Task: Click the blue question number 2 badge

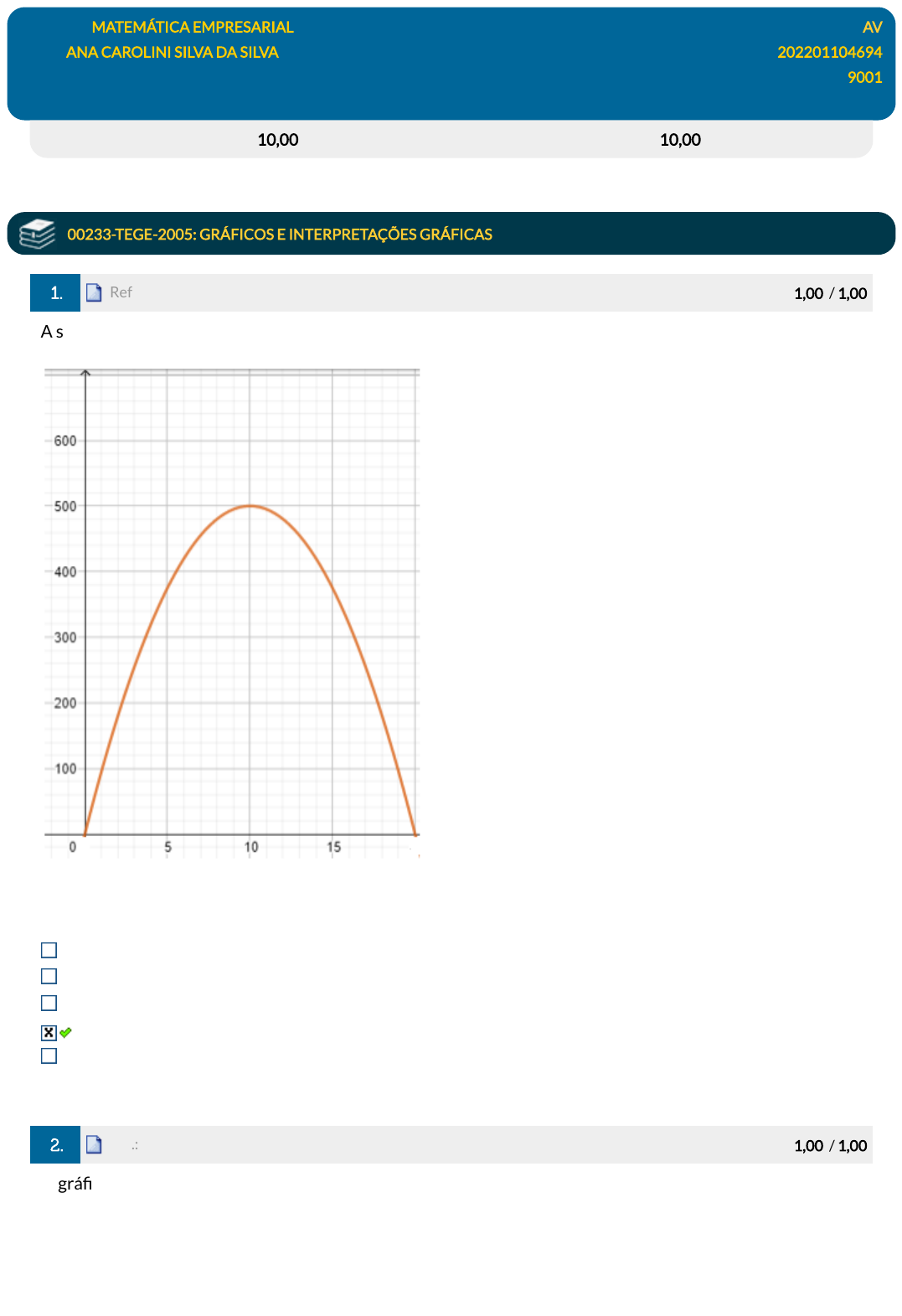Action: click(x=55, y=1144)
